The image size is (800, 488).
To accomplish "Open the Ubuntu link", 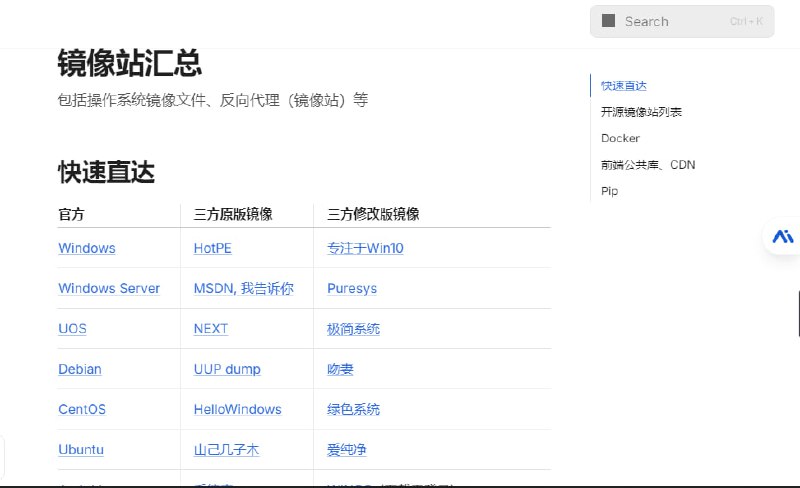I will (81, 450).
